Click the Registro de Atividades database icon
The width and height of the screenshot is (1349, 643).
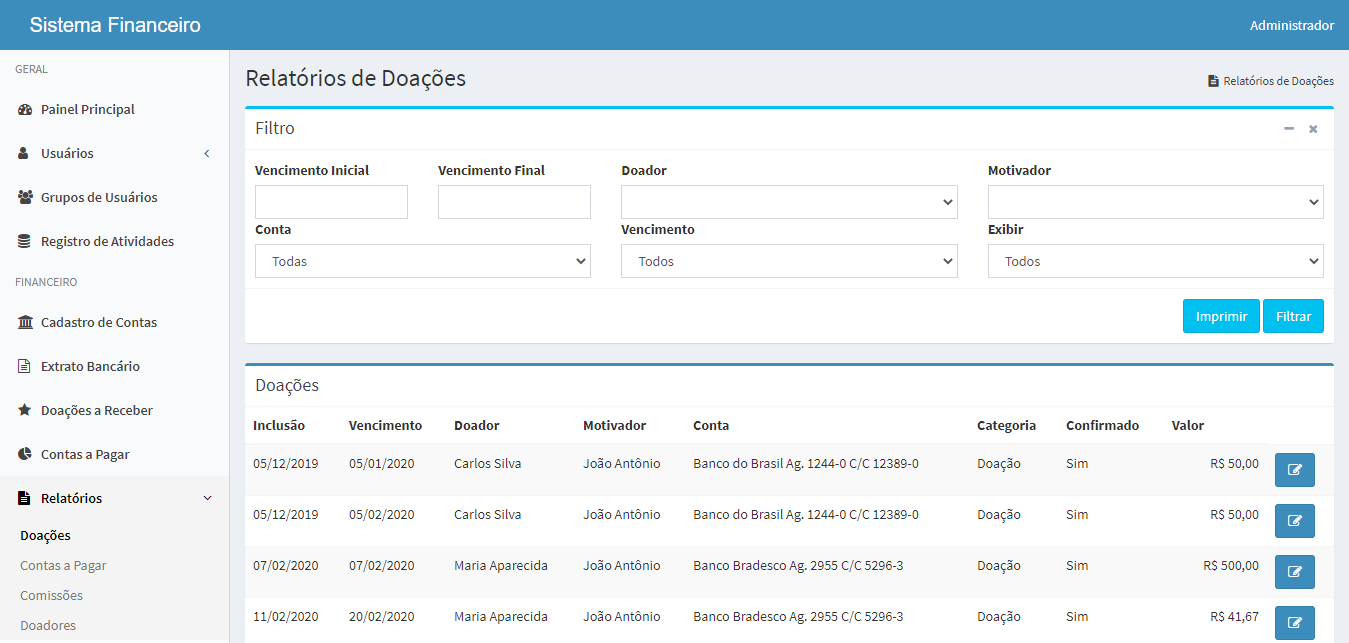pos(25,242)
